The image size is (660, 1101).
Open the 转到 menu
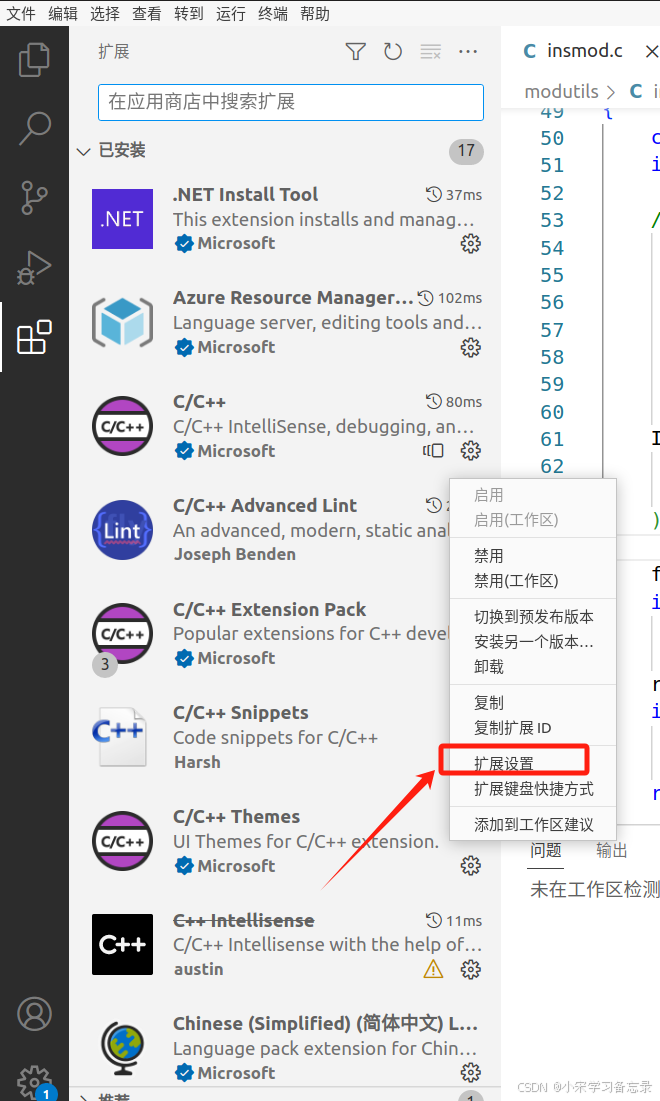[189, 13]
